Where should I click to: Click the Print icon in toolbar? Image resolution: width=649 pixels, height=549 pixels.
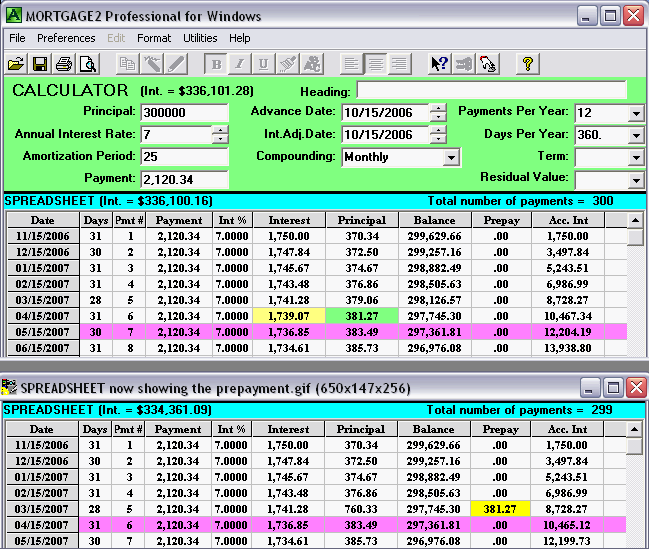[64, 64]
